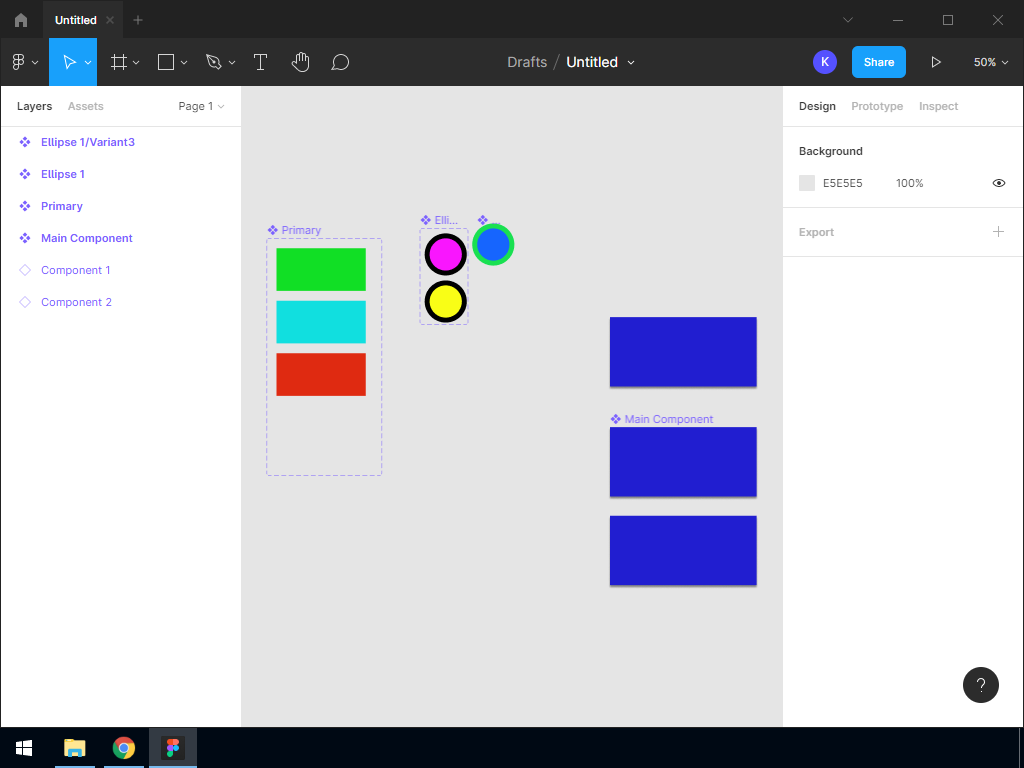Select the yellow circle on canvas
Screen dimensions: 1024x768
(445, 302)
